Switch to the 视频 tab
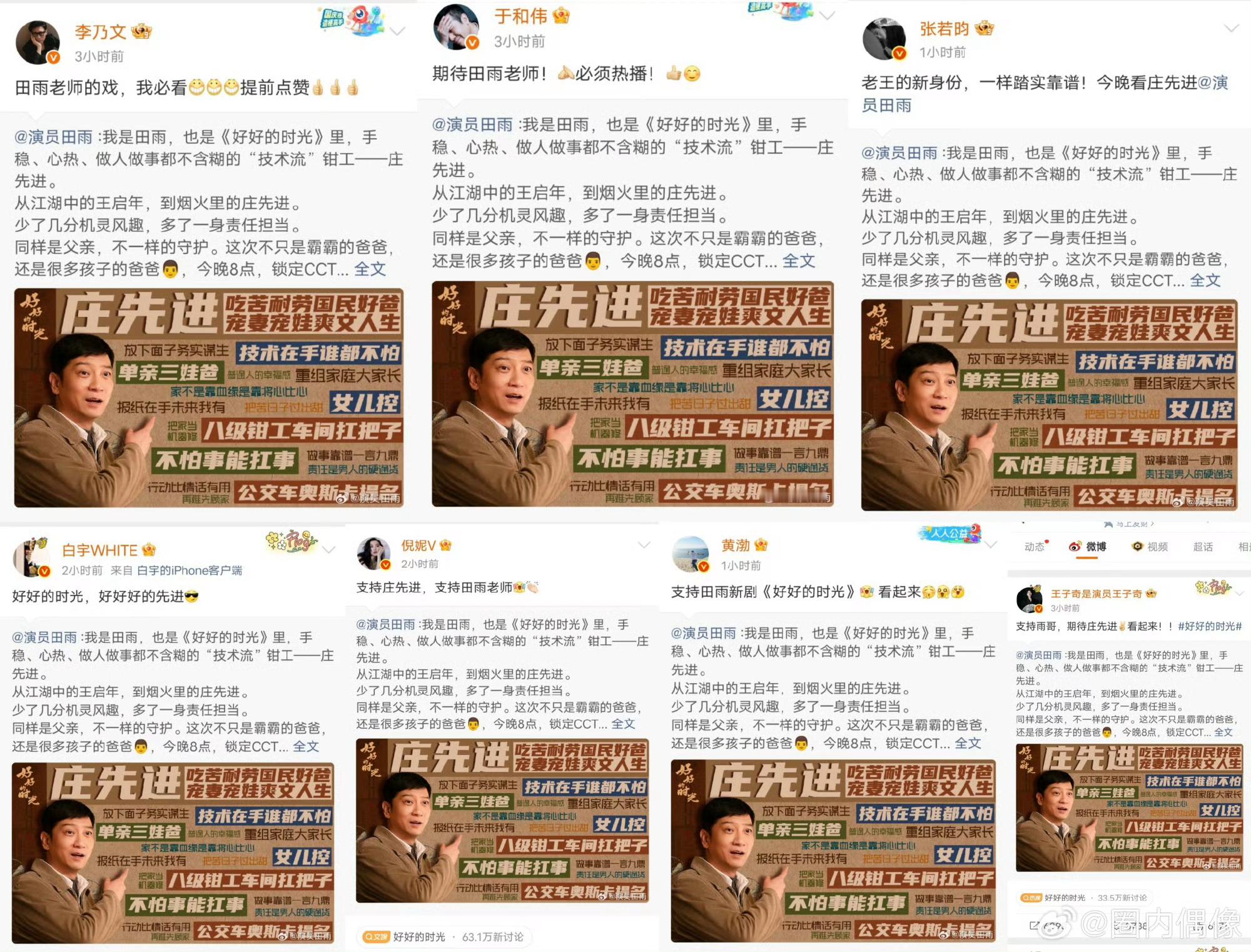The height and width of the screenshot is (952, 1251). [1150, 547]
